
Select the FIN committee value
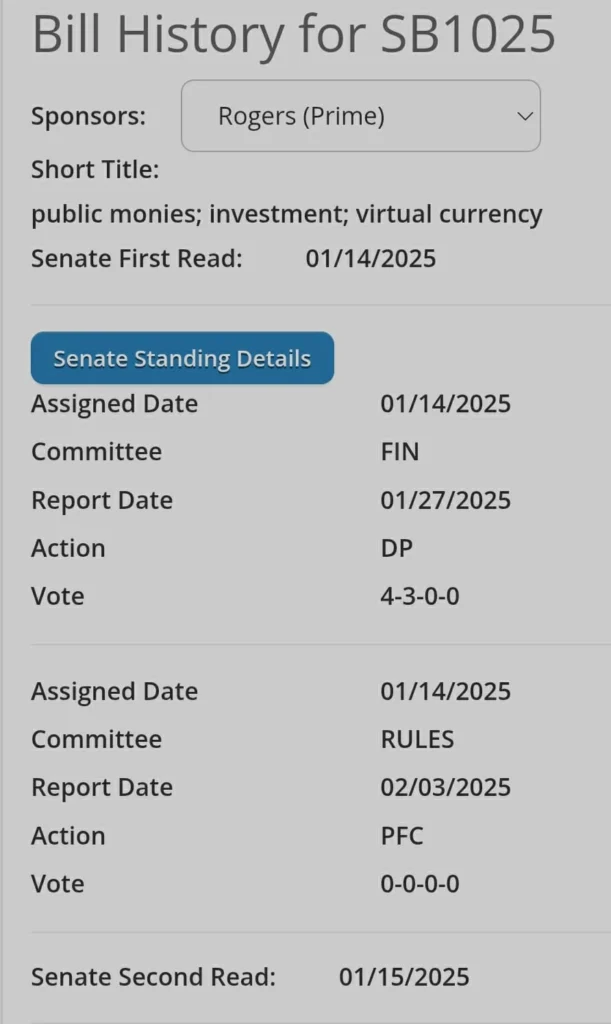pyautogui.click(x=399, y=452)
